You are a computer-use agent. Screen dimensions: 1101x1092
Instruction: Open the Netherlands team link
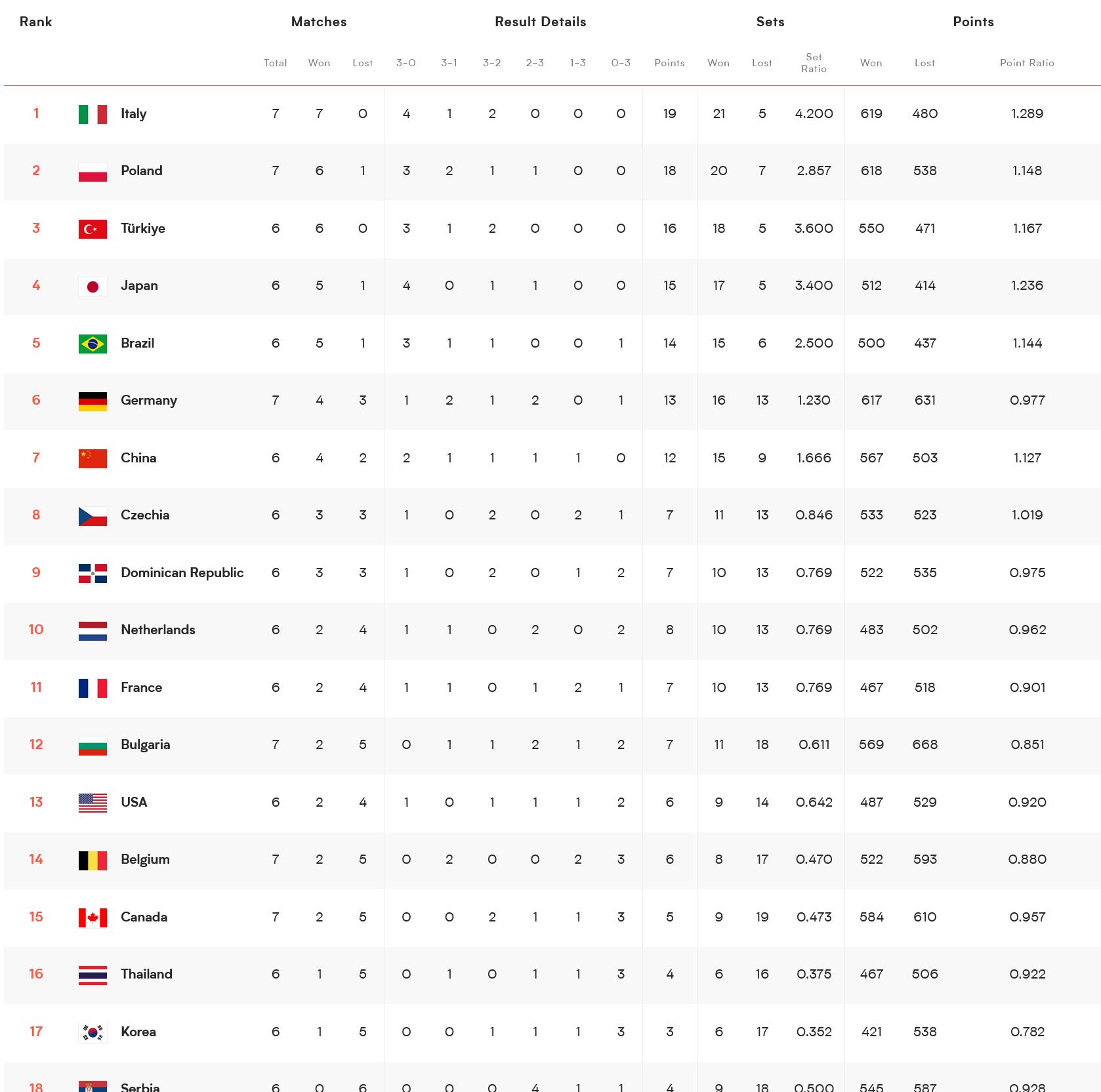158,630
